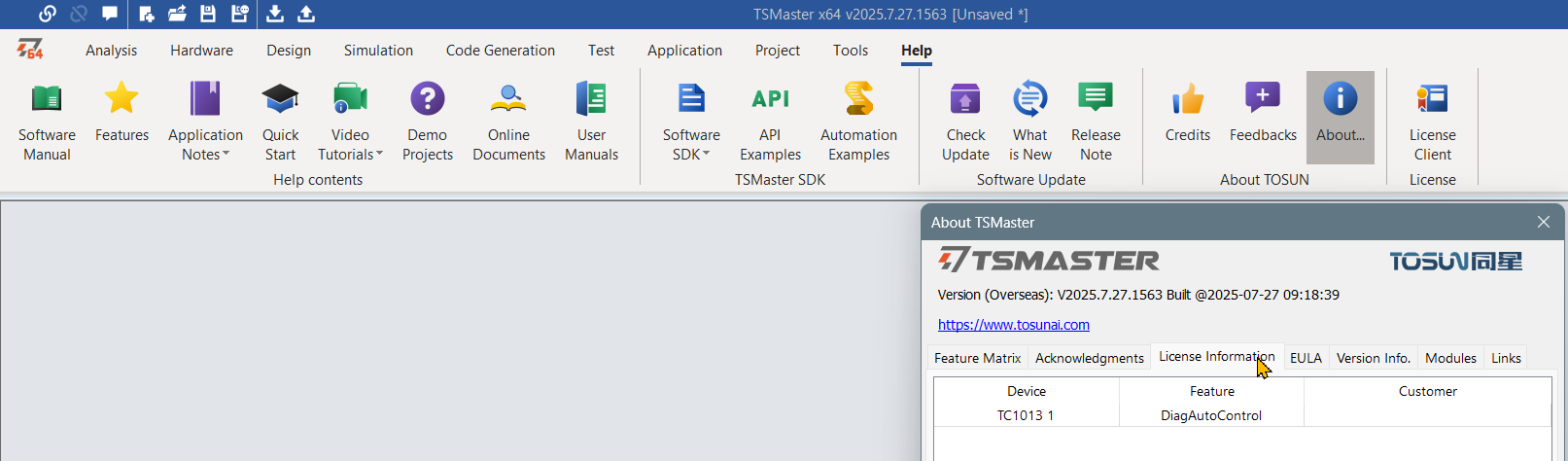The height and width of the screenshot is (461, 1568).
Task: Click the TSMaster 64 logo icon
Action: pos(30,49)
